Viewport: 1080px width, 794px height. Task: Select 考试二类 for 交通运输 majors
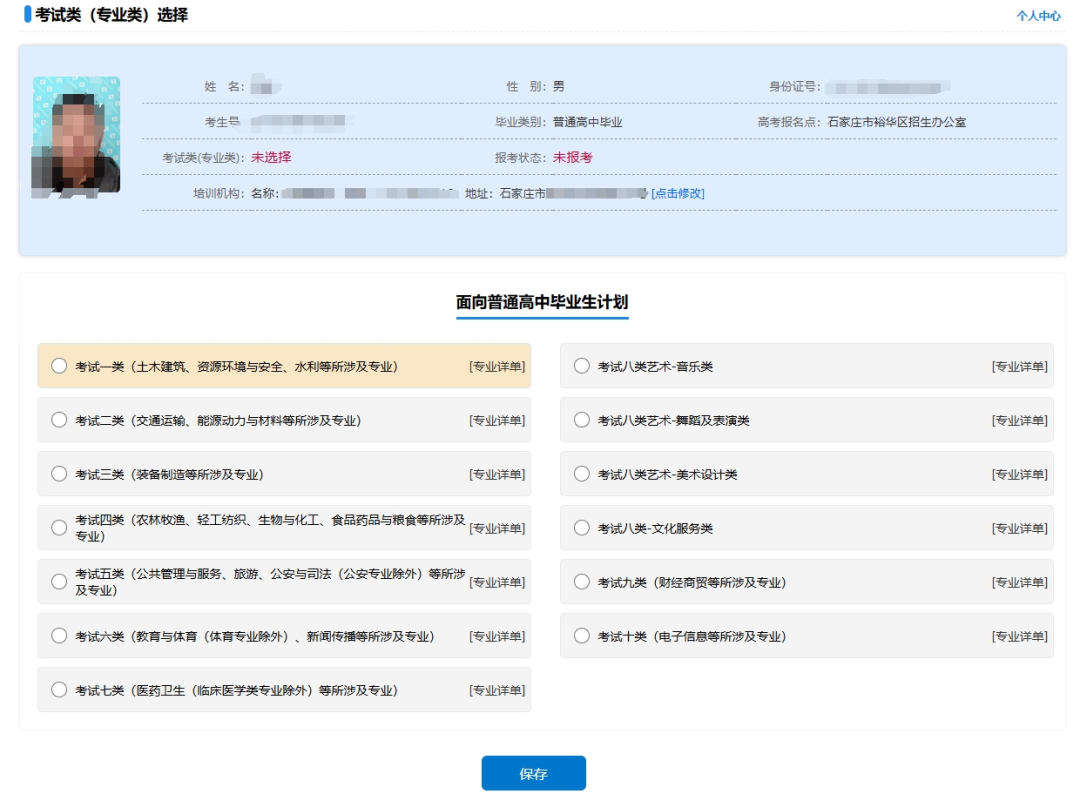pos(59,420)
